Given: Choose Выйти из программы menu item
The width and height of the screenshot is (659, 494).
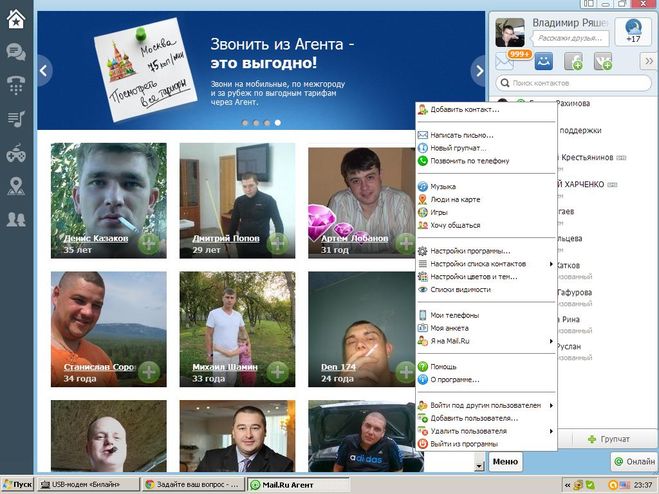Looking at the screenshot, I should 486,444.
